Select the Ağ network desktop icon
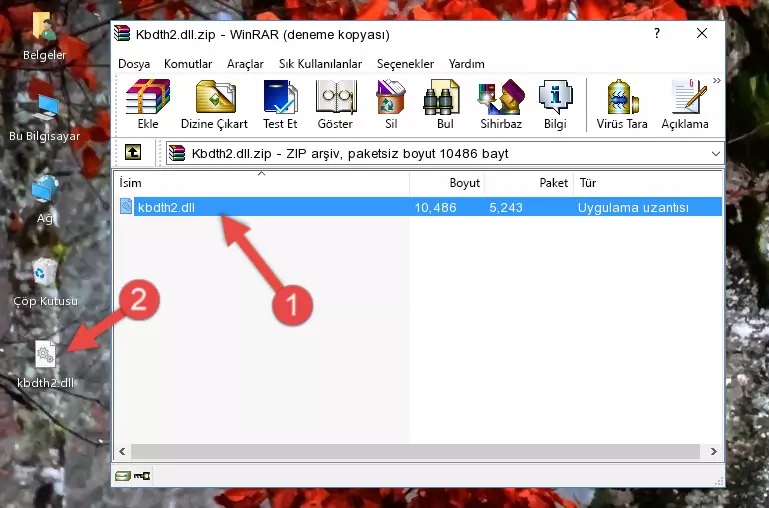 (45, 199)
